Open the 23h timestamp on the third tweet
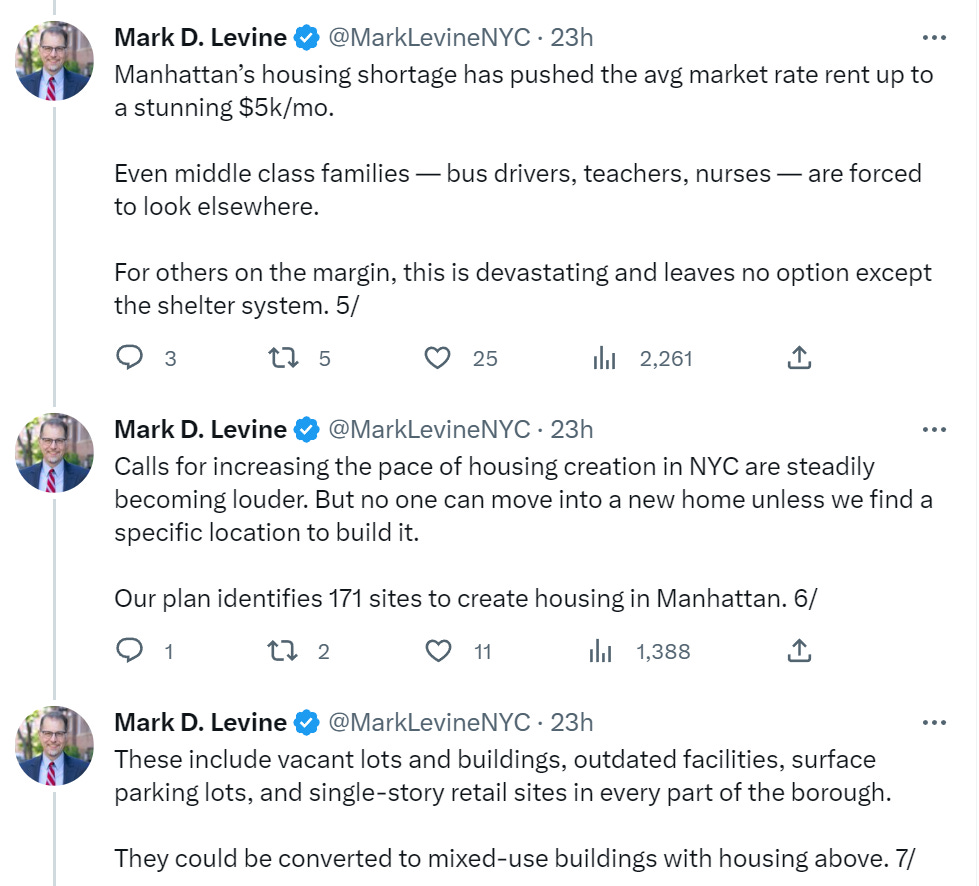Screen dimensions: 979x886 [572, 723]
